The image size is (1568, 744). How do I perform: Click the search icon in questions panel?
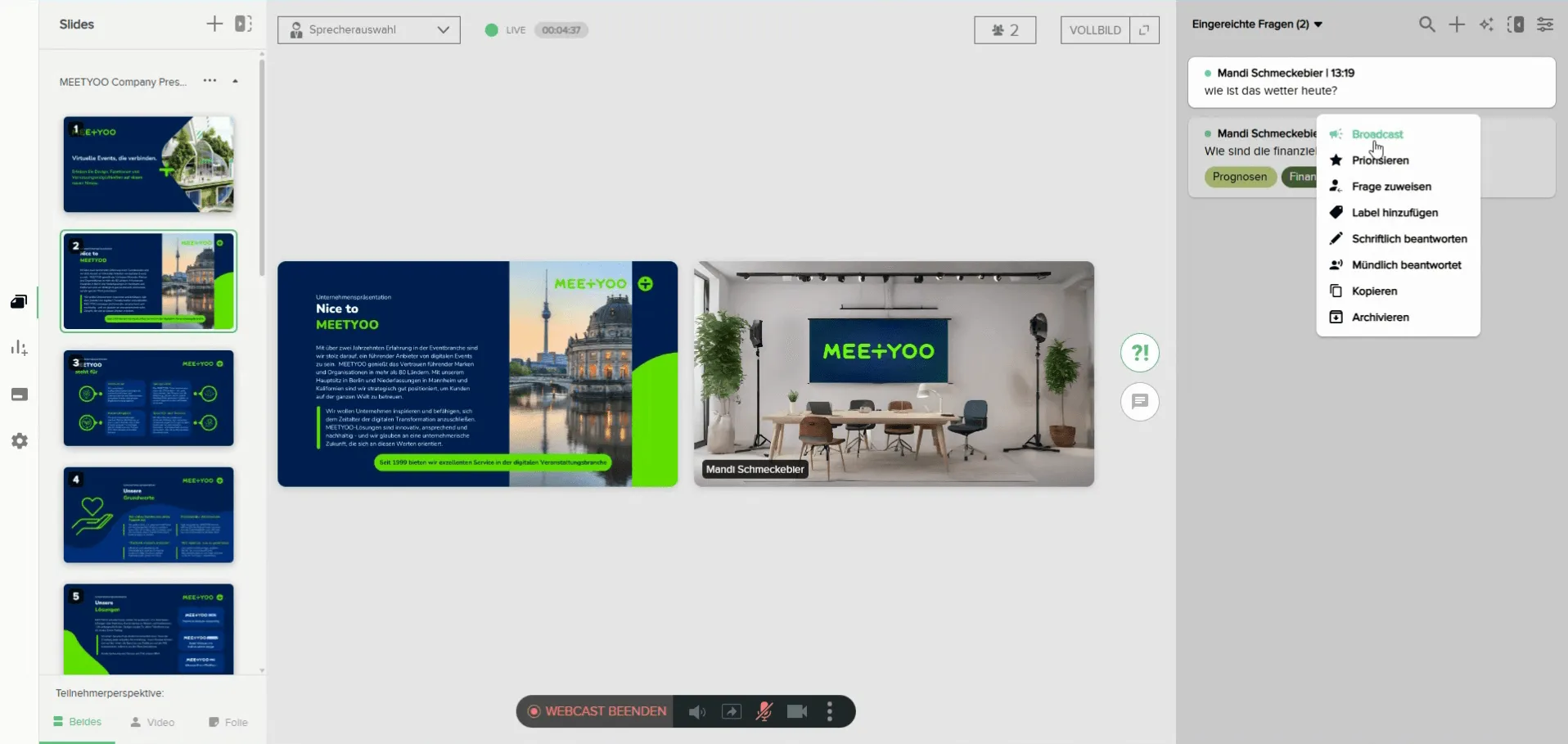tap(1426, 25)
